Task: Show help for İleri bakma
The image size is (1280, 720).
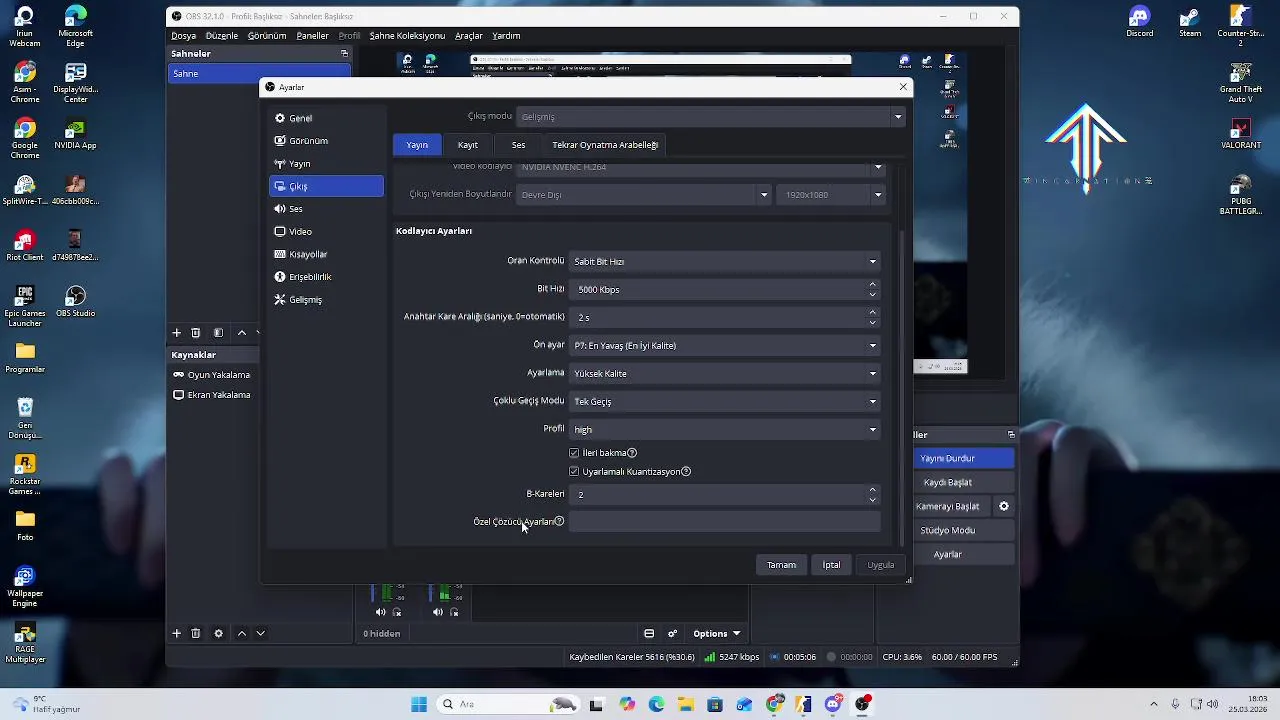Action: (631, 453)
